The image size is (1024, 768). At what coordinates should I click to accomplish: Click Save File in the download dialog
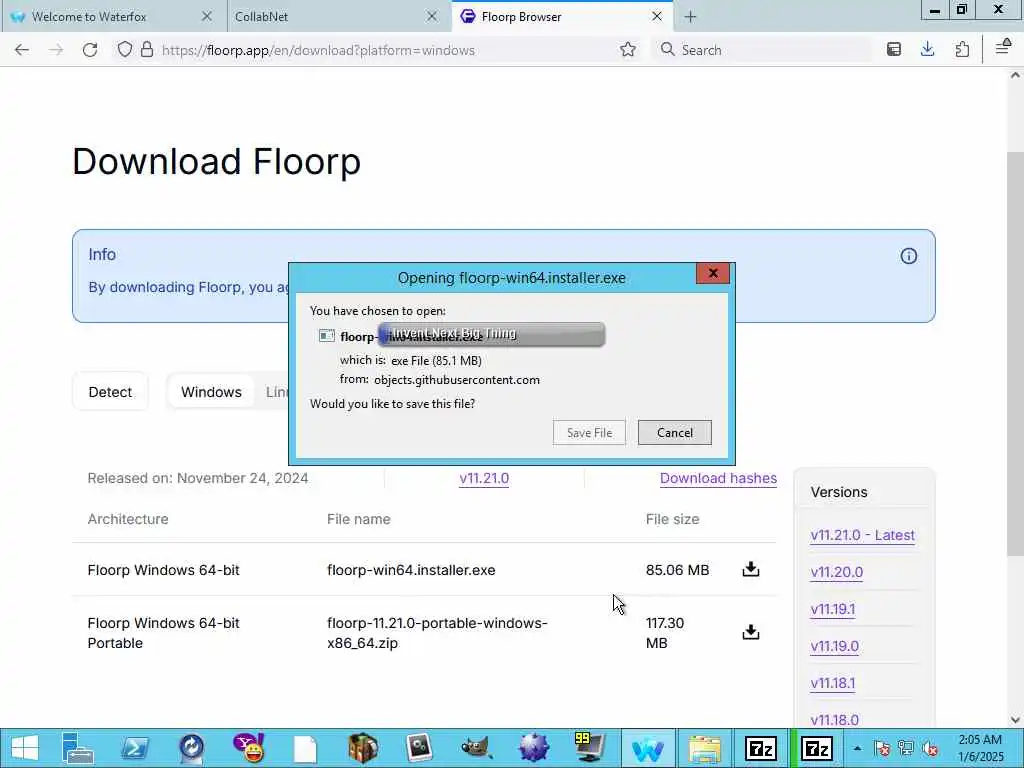coord(589,432)
